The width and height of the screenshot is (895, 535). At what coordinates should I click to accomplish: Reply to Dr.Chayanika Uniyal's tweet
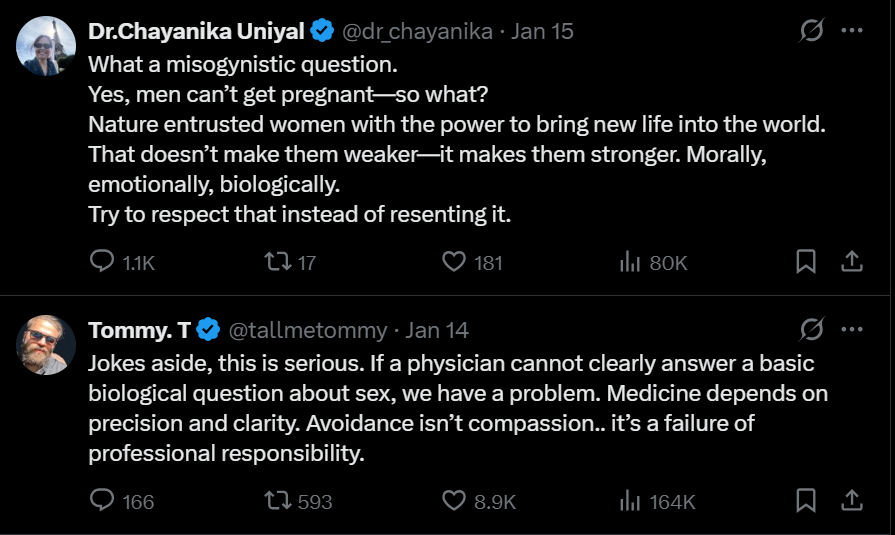point(103,262)
